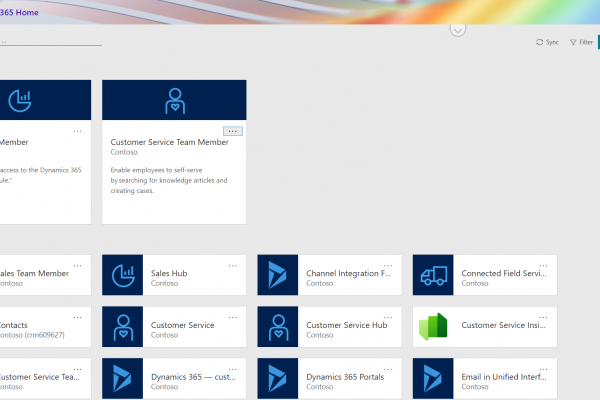Open more options for Email in Unified Interface
Image resolution: width=600 pixels, height=400 pixels.
[x=543, y=369]
